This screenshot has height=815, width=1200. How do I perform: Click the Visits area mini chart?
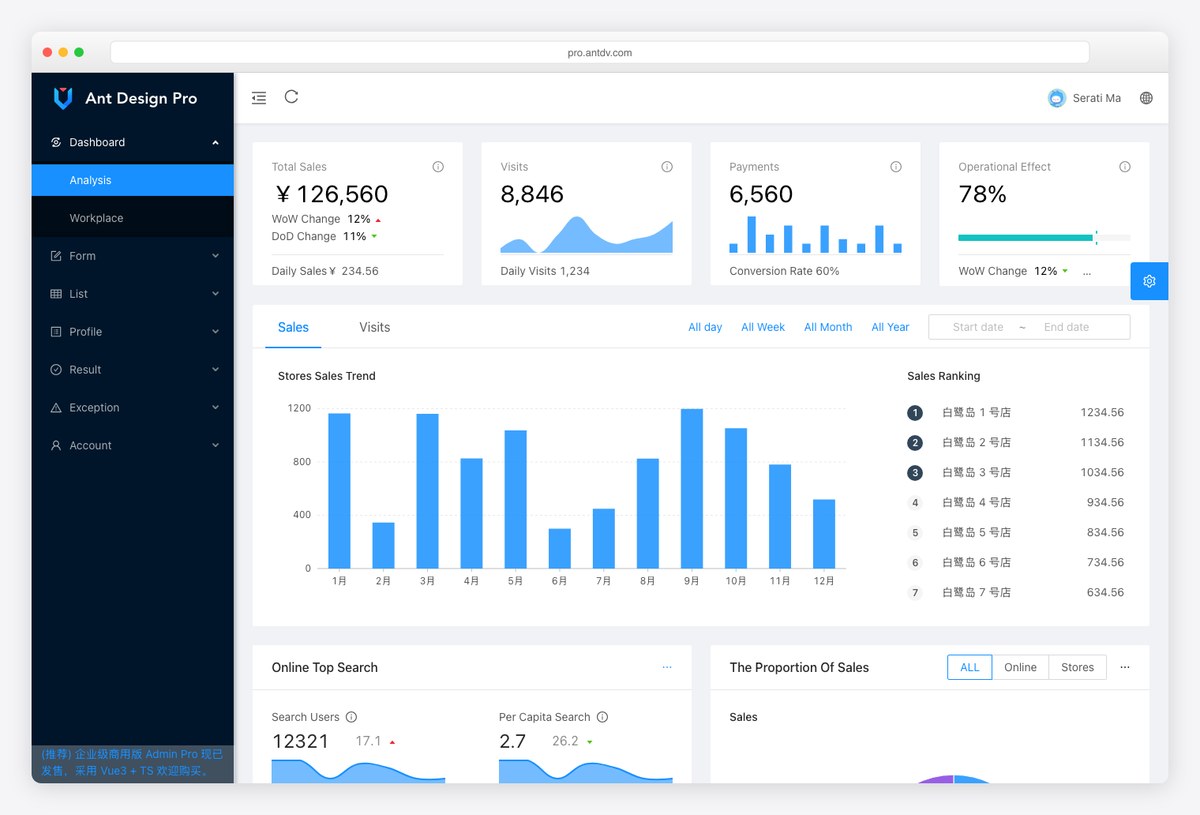[587, 234]
